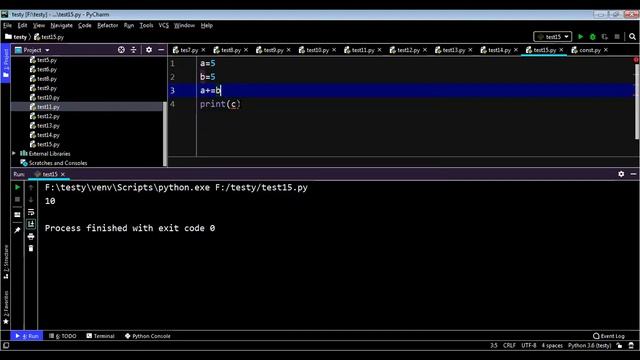The height and width of the screenshot is (360, 640).
Task: Open the Navigate menu
Action: pyautogui.click(x=61, y=25)
